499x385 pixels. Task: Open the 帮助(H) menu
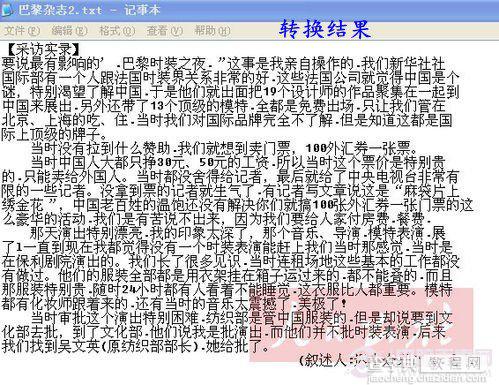pyautogui.click(x=212, y=31)
